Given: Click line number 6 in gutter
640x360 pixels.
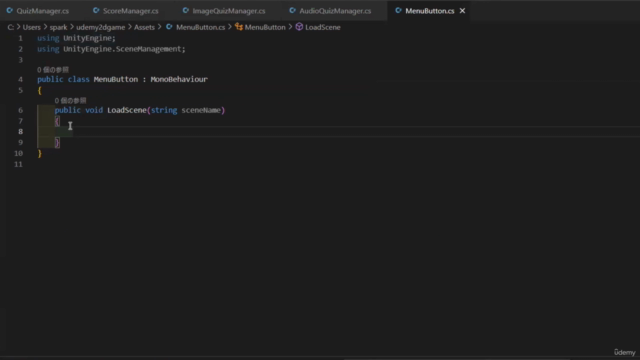Looking at the screenshot, I should click(20, 110).
